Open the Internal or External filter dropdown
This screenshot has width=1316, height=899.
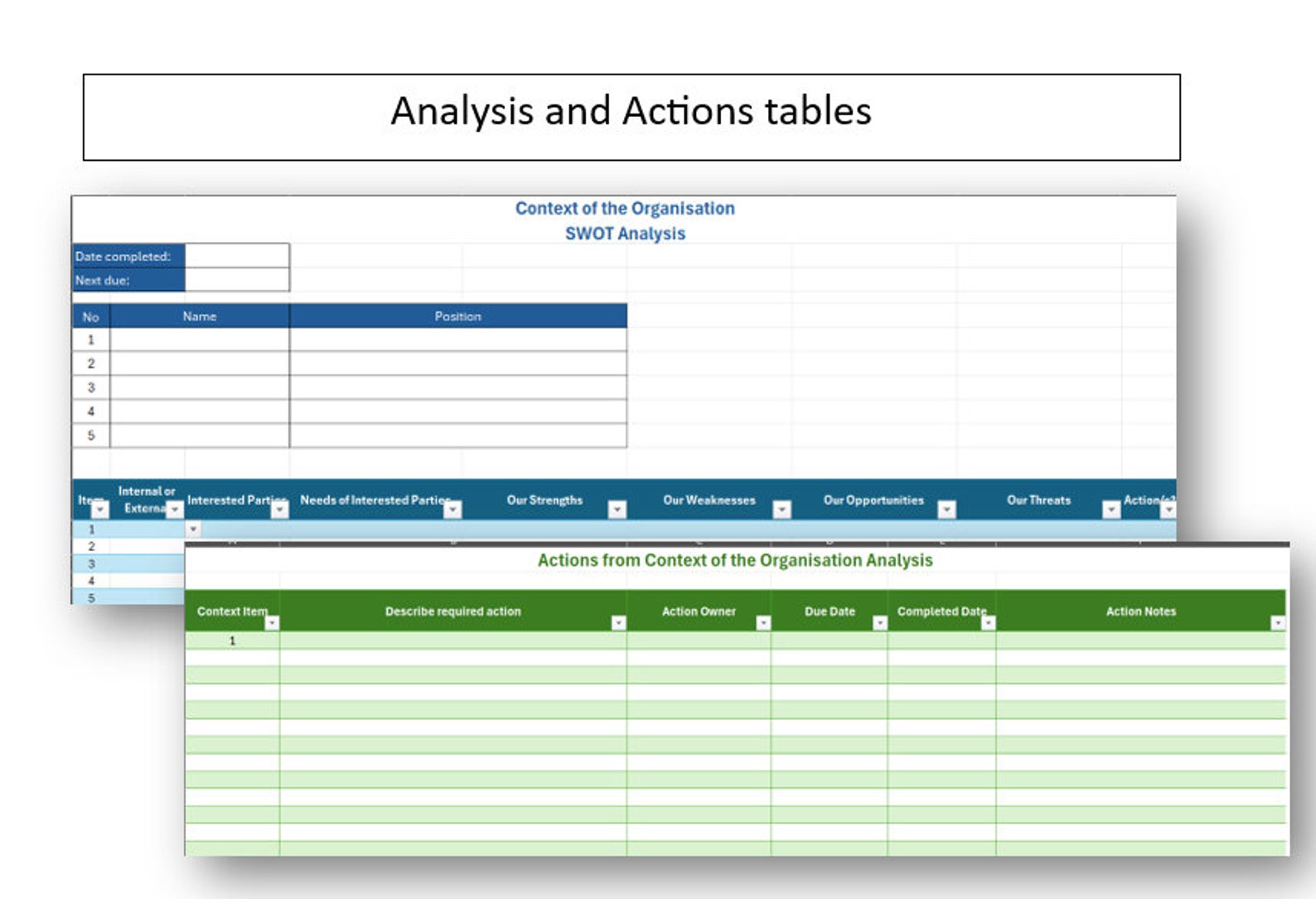pyautogui.click(x=175, y=510)
